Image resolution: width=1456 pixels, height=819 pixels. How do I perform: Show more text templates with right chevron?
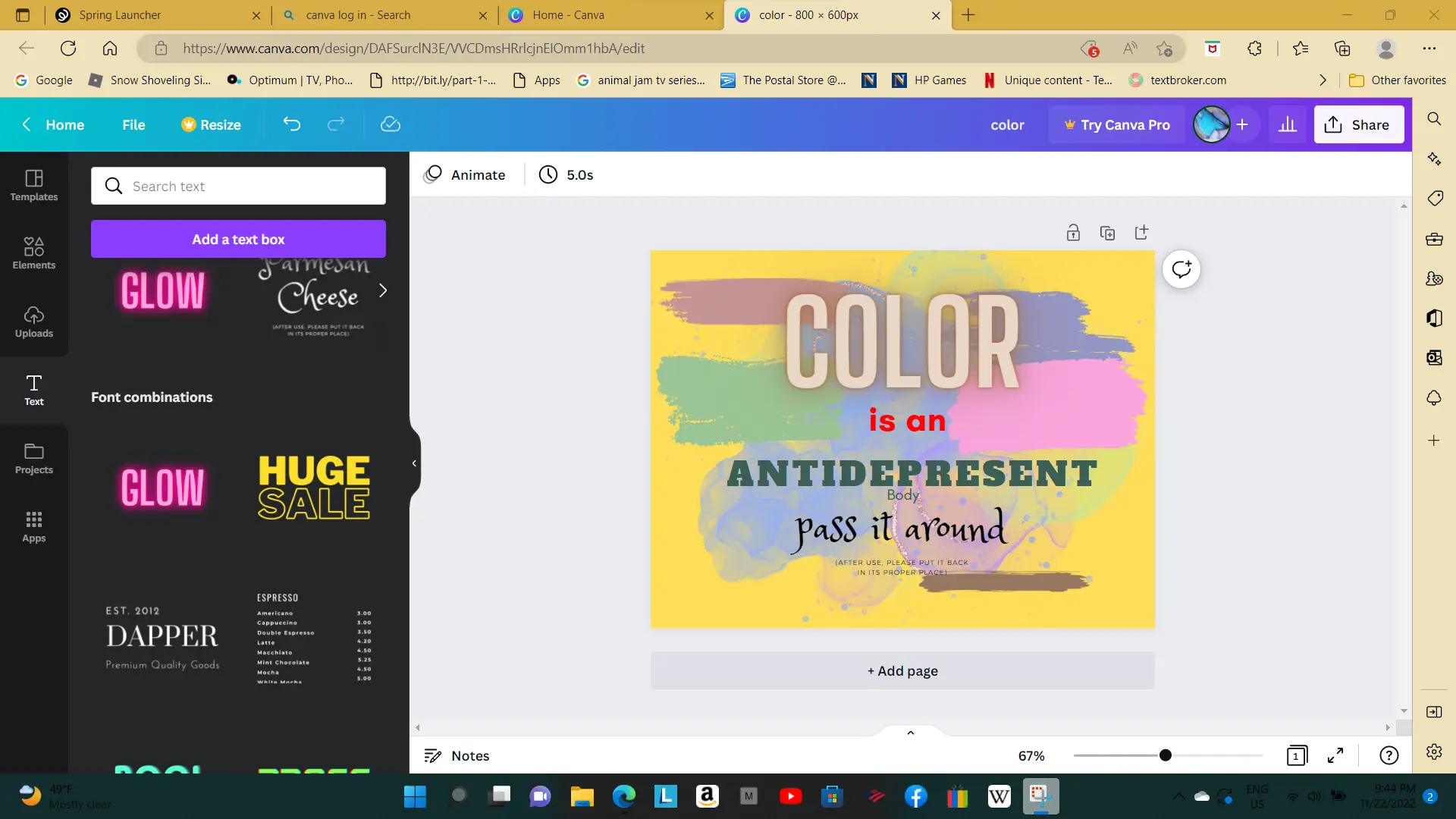[x=383, y=290]
